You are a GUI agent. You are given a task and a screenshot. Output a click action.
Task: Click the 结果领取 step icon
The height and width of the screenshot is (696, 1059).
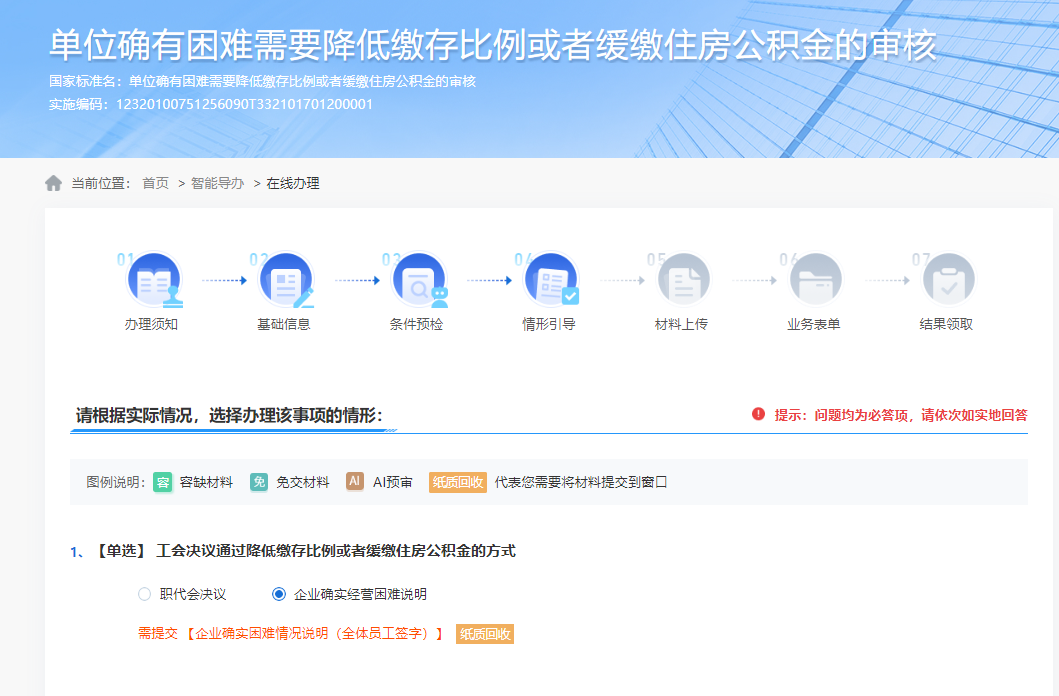(948, 278)
